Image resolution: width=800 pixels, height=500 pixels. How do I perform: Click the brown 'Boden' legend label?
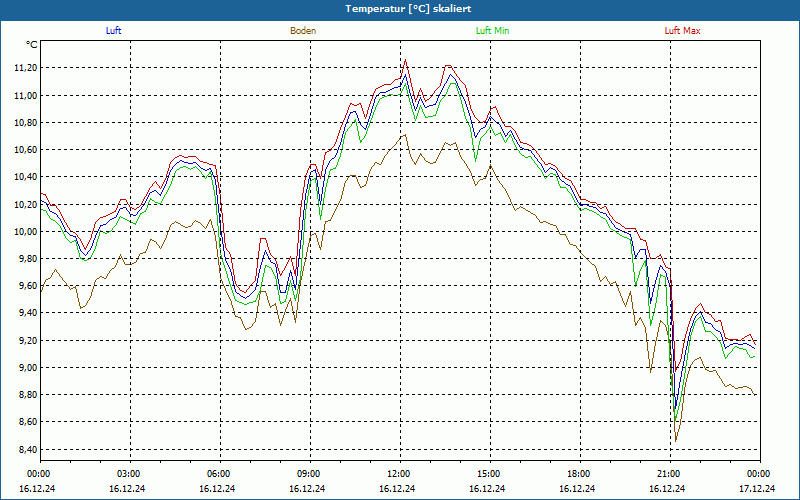coord(303,31)
